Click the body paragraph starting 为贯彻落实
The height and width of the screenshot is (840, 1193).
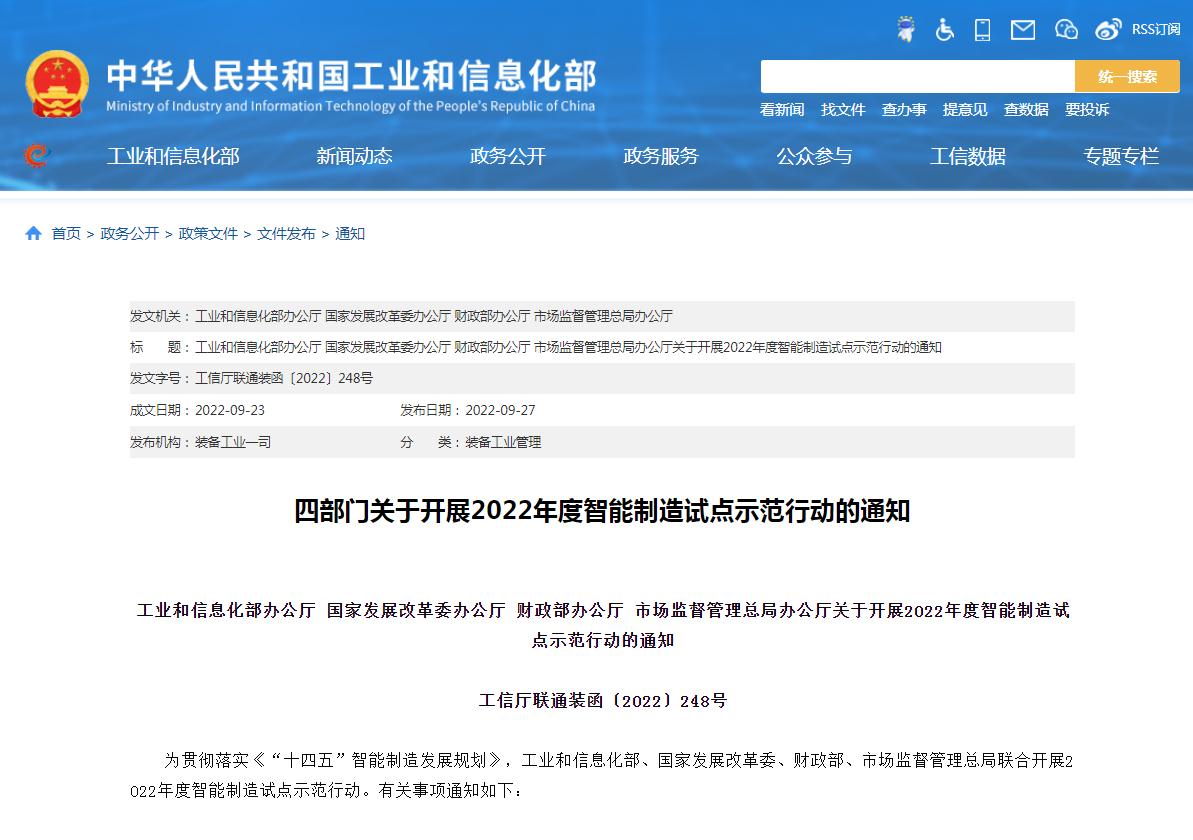pos(602,775)
